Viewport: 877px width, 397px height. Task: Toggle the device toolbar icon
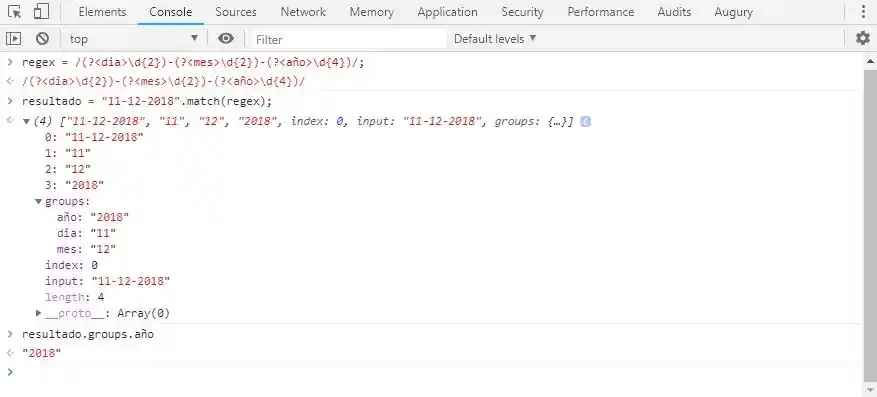(x=41, y=12)
